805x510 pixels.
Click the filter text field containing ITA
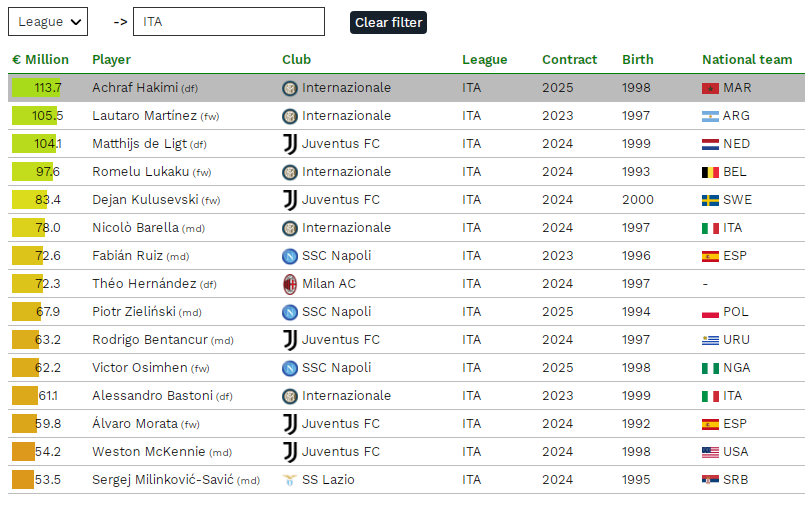tap(229, 22)
